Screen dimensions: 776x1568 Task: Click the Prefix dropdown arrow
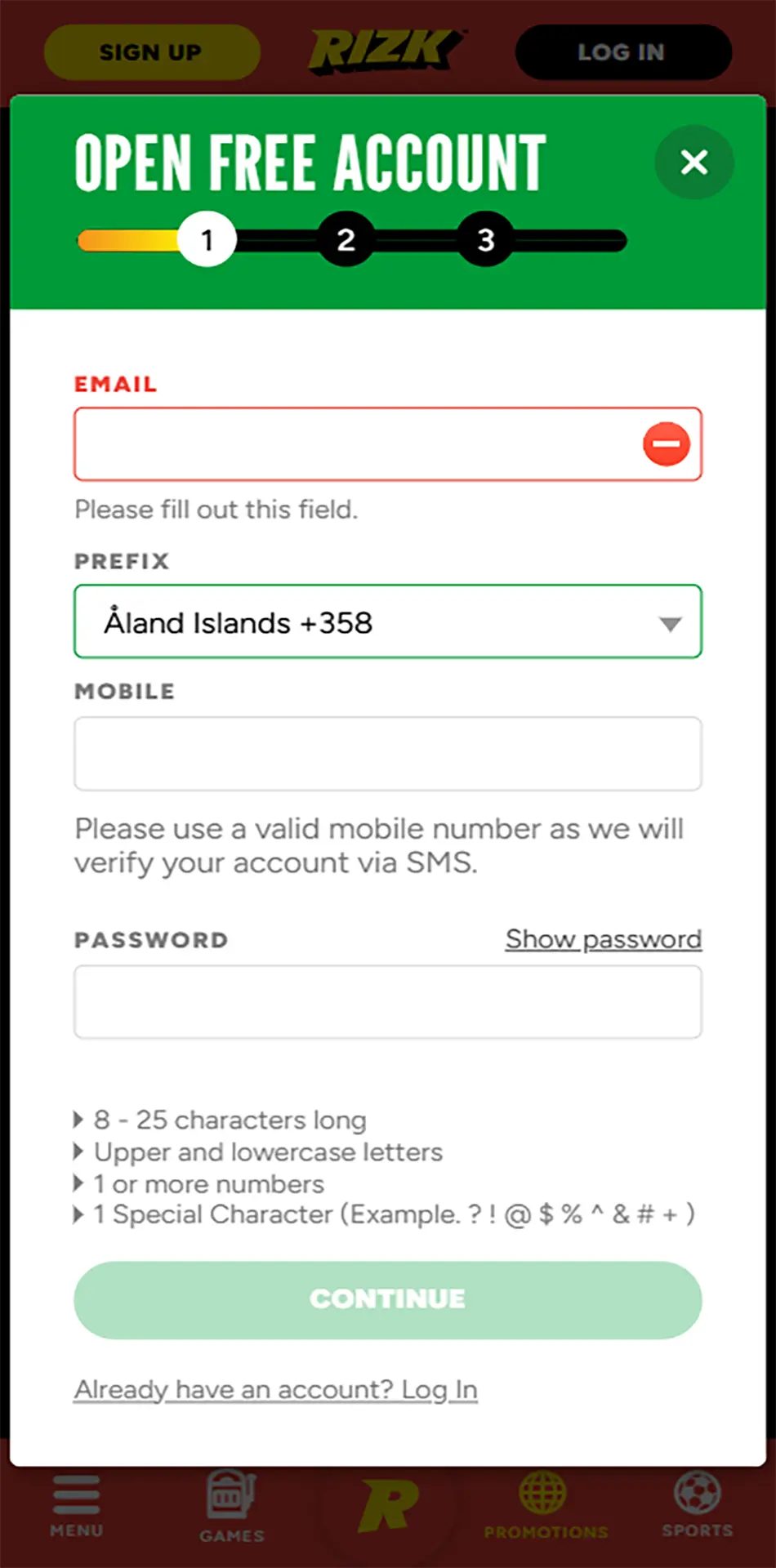pos(671,624)
